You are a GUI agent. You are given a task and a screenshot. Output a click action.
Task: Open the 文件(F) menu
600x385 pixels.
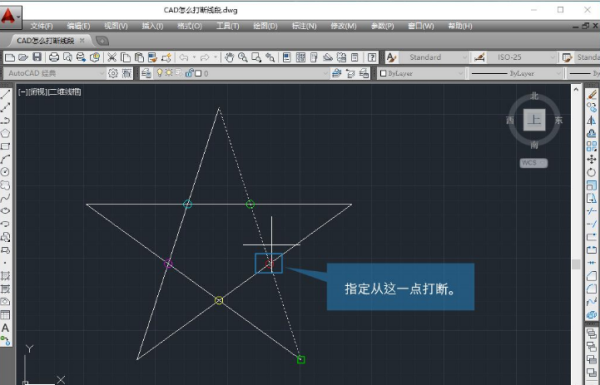tap(41, 26)
